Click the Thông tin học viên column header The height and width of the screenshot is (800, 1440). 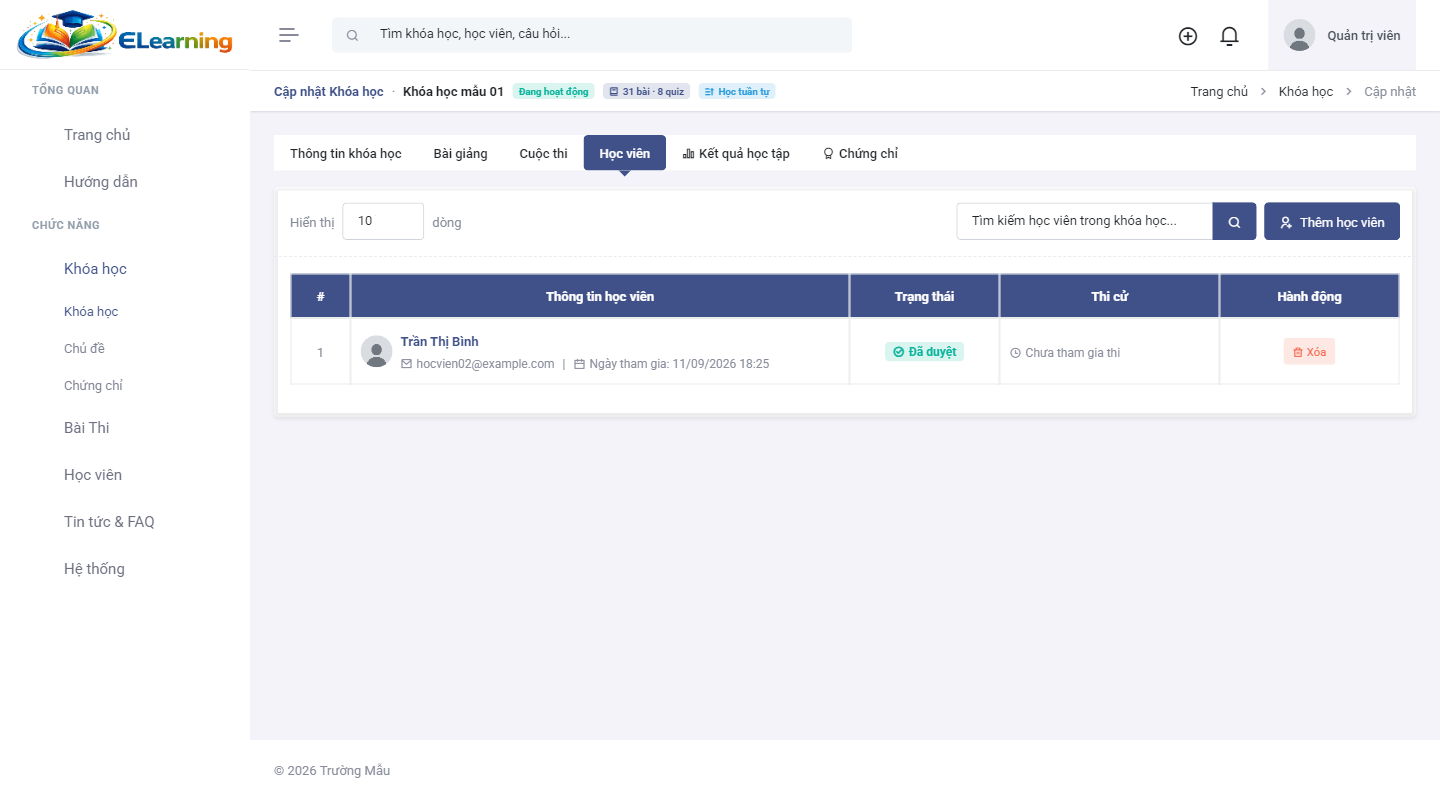pos(600,296)
